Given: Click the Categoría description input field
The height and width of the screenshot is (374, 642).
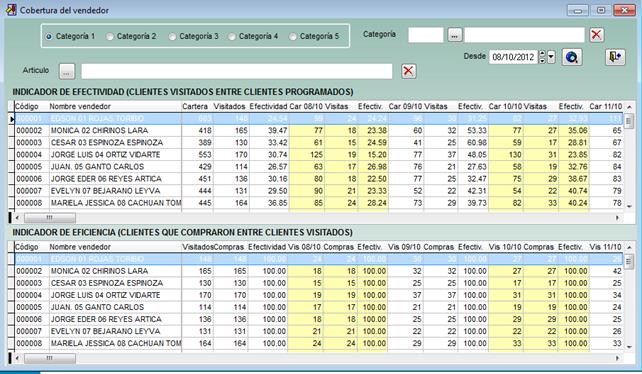Looking at the screenshot, I should 524,35.
